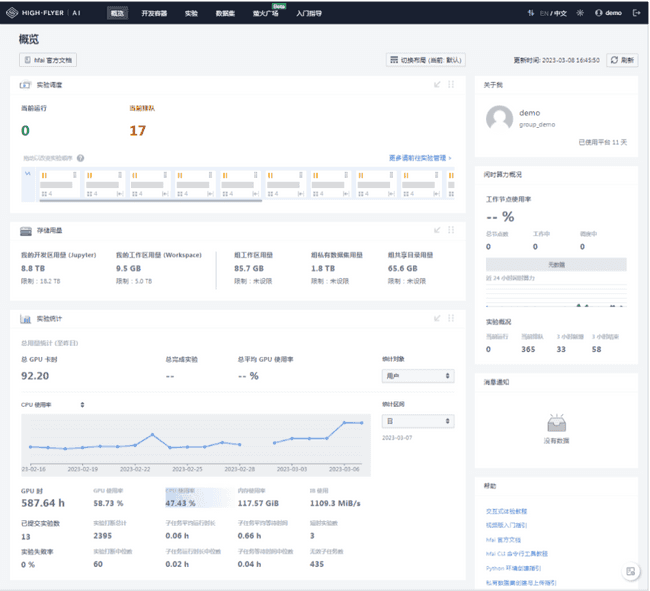Click the 刷新 refresh button

(x=622, y=60)
